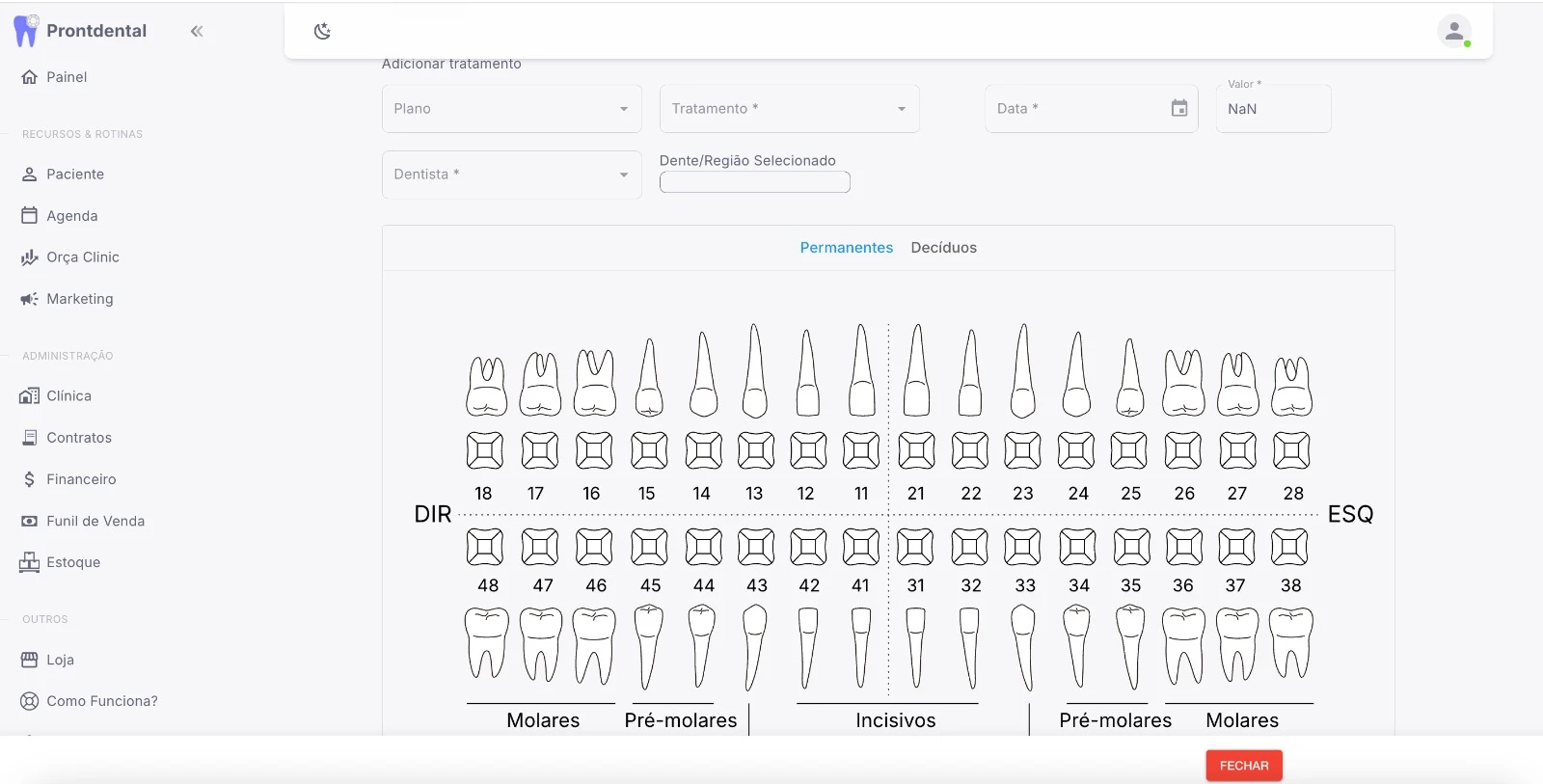
Task: Select upper tooth 16 molar drawing
Action: pos(595,382)
